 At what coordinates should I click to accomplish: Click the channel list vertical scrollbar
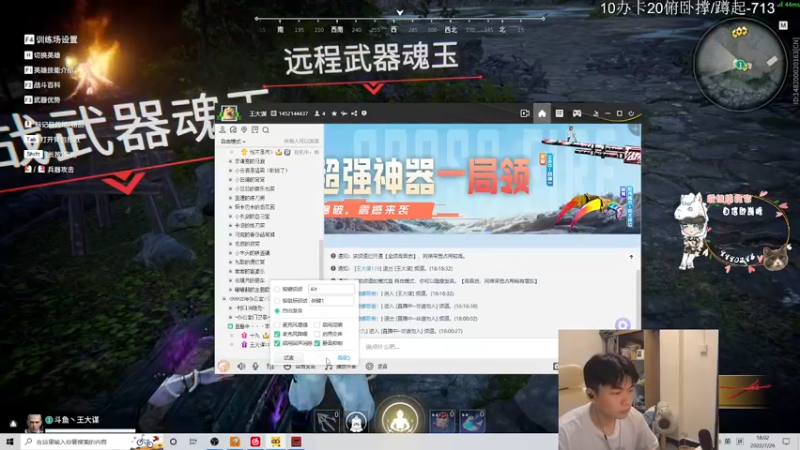[320, 258]
